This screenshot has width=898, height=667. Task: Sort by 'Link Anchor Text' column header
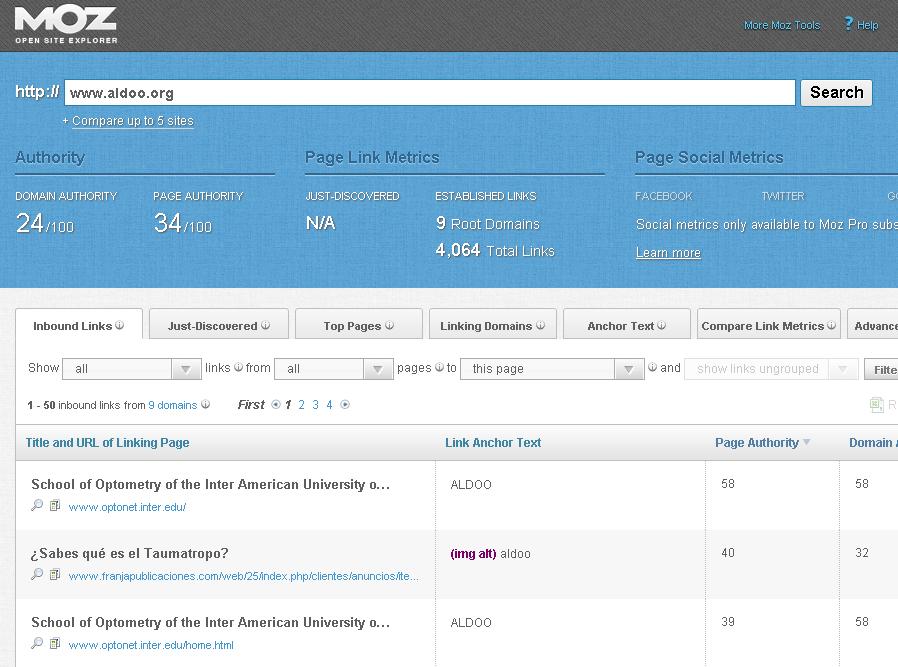[x=493, y=443]
